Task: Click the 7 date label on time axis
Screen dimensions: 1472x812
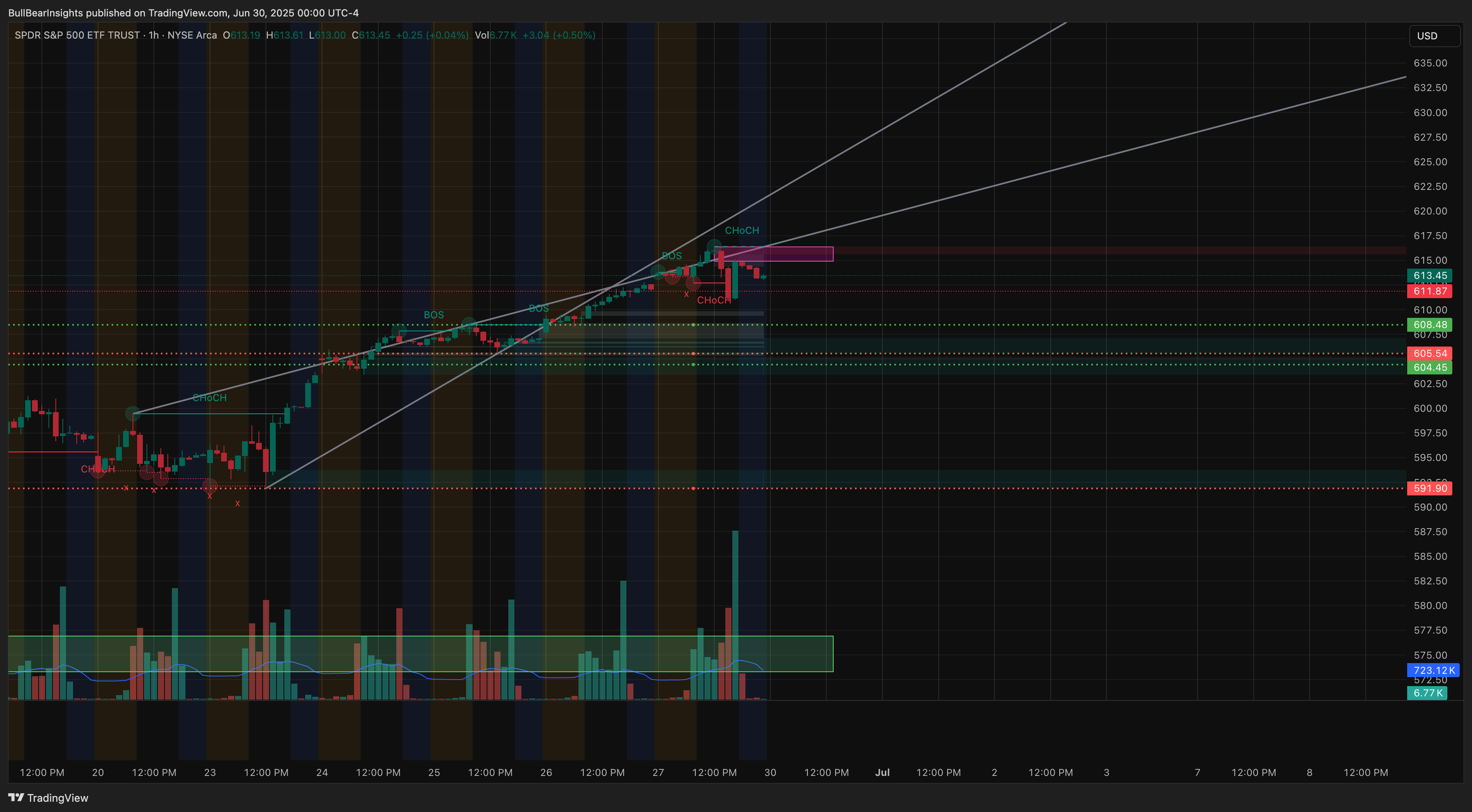Action: click(x=1197, y=773)
